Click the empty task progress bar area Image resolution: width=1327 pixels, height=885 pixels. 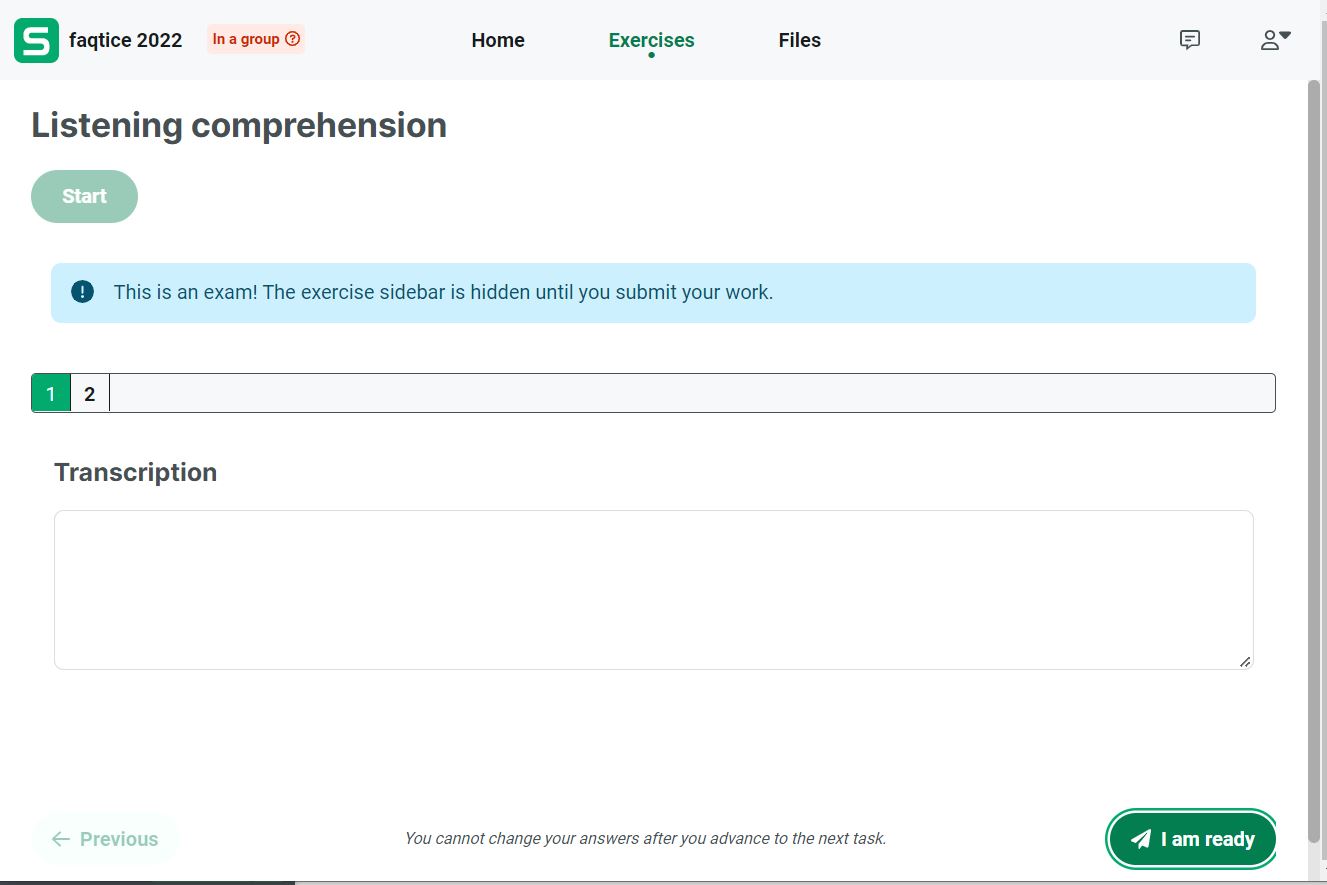[x=690, y=393]
